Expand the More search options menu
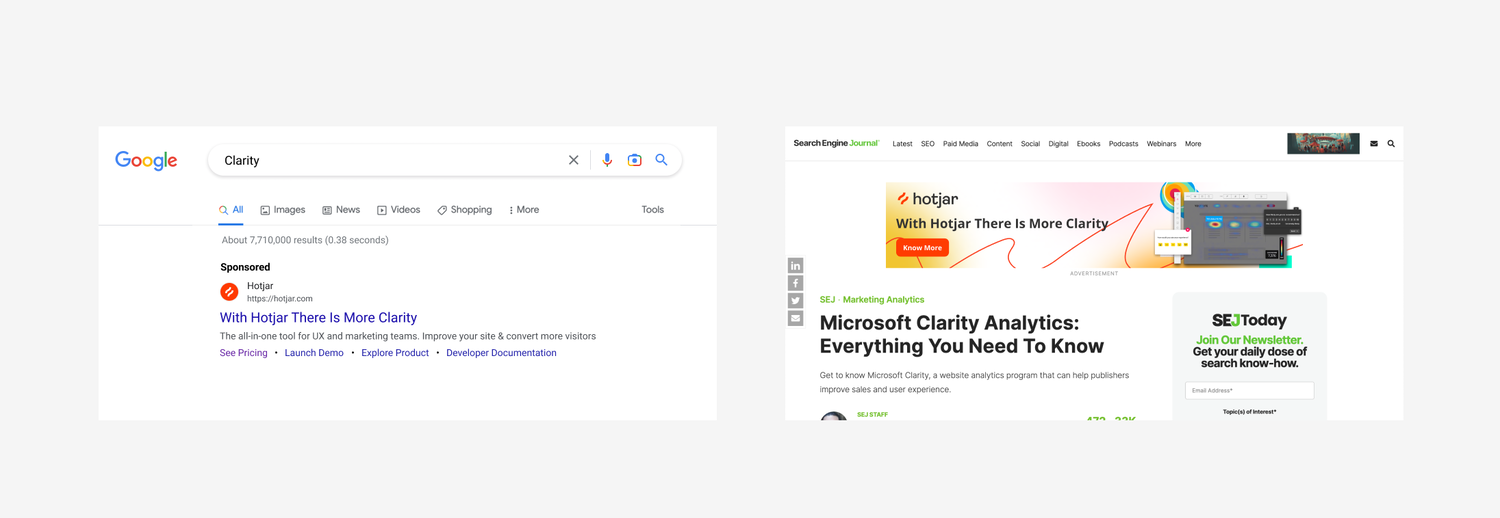Screen dimensions: 1500x518 (x=524, y=210)
